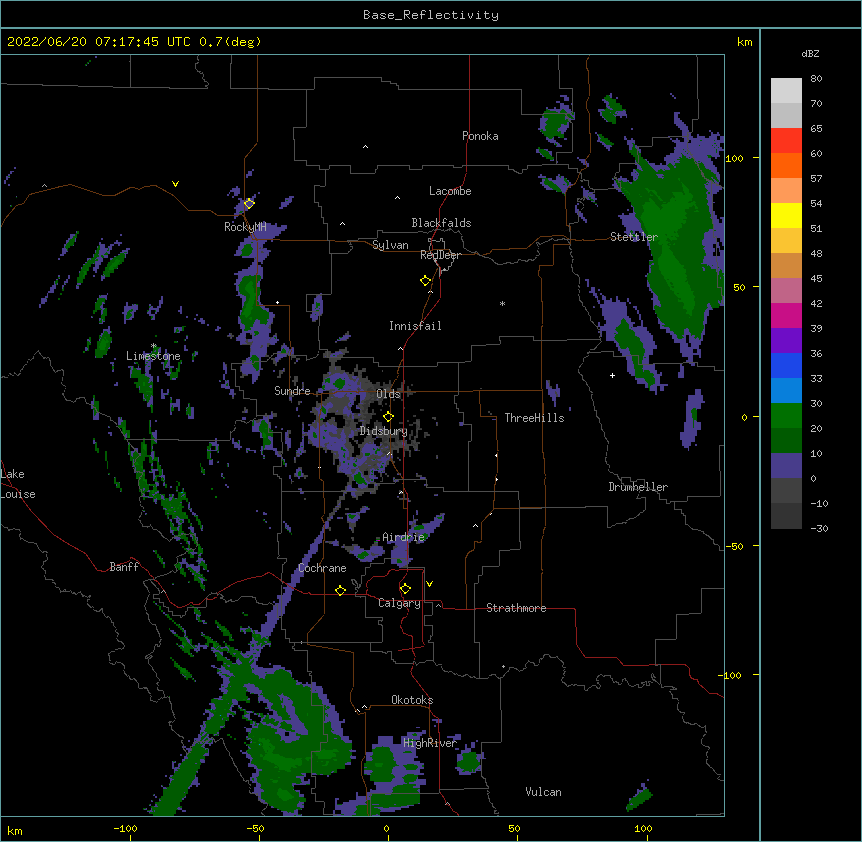The width and height of the screenshot is (862, 842).
Task: Click the Strathmore label
Action: [516, 608]
